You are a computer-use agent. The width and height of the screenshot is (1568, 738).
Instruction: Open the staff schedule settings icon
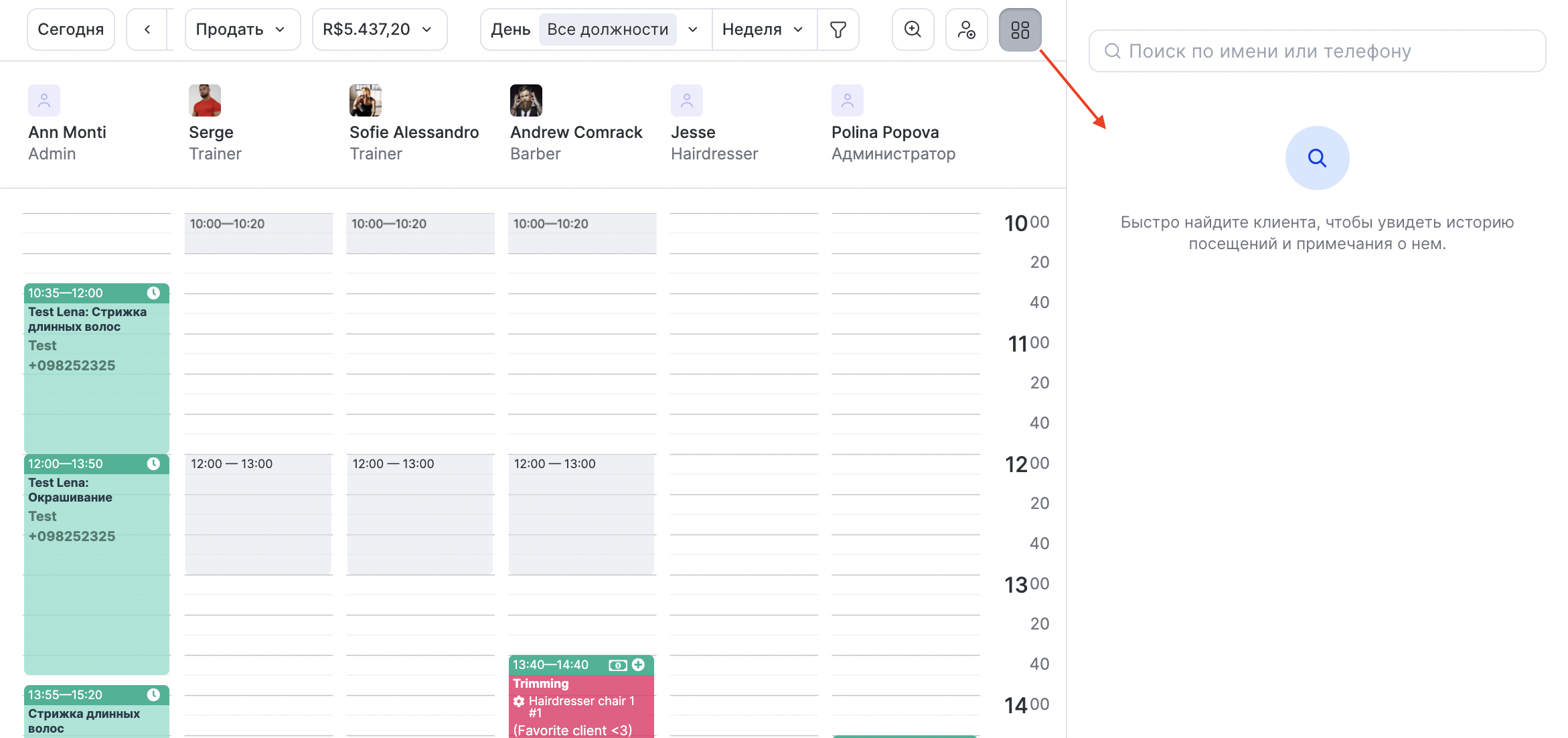[966, 29]
